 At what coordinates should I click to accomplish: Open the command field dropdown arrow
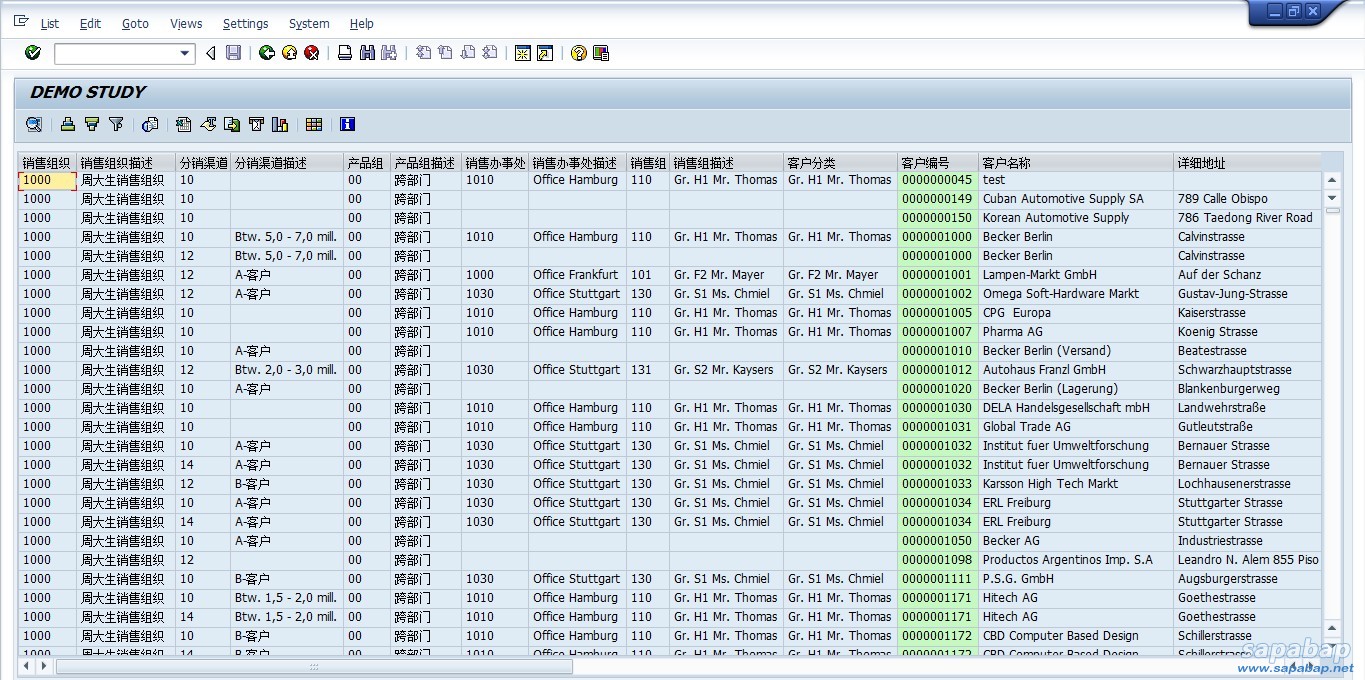[x=185, y=54]
